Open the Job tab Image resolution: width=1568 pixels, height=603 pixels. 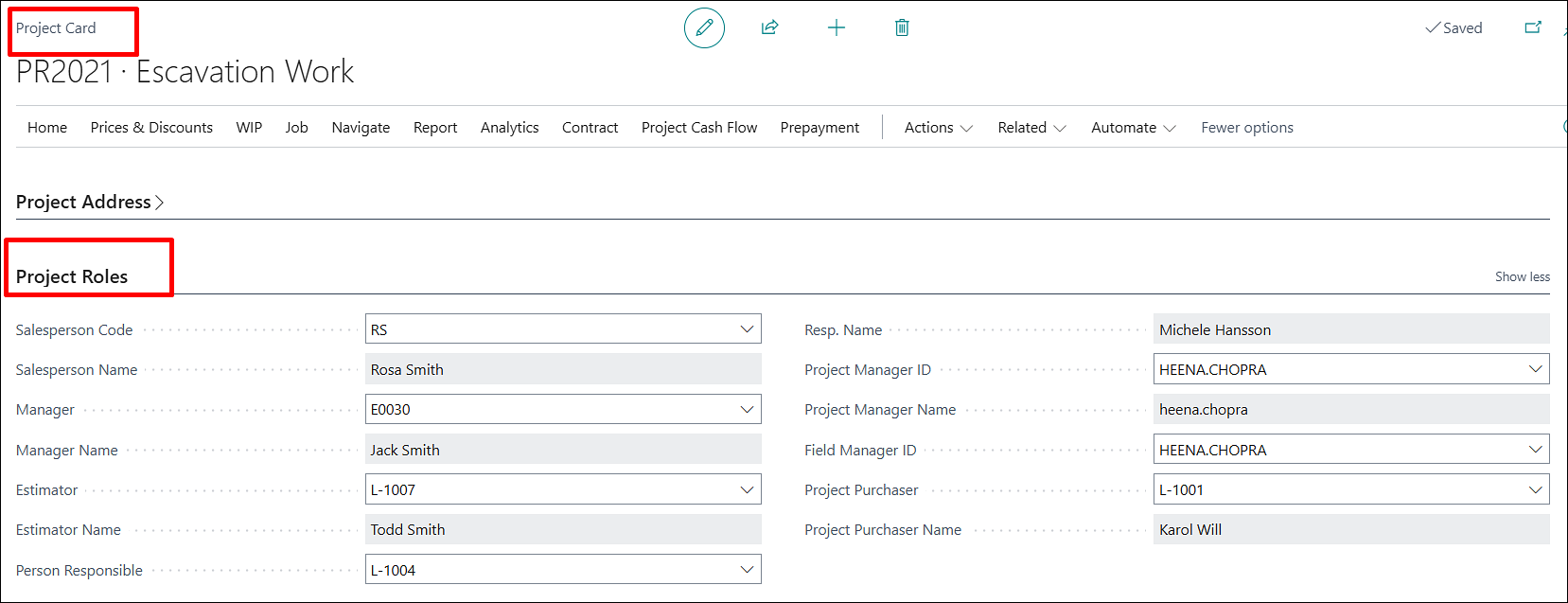point(297,128)
